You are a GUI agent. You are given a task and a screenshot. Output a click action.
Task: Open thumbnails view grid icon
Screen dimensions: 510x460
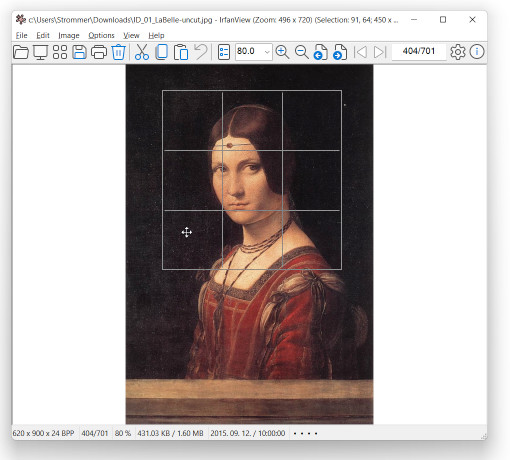(x=60, y=52)
